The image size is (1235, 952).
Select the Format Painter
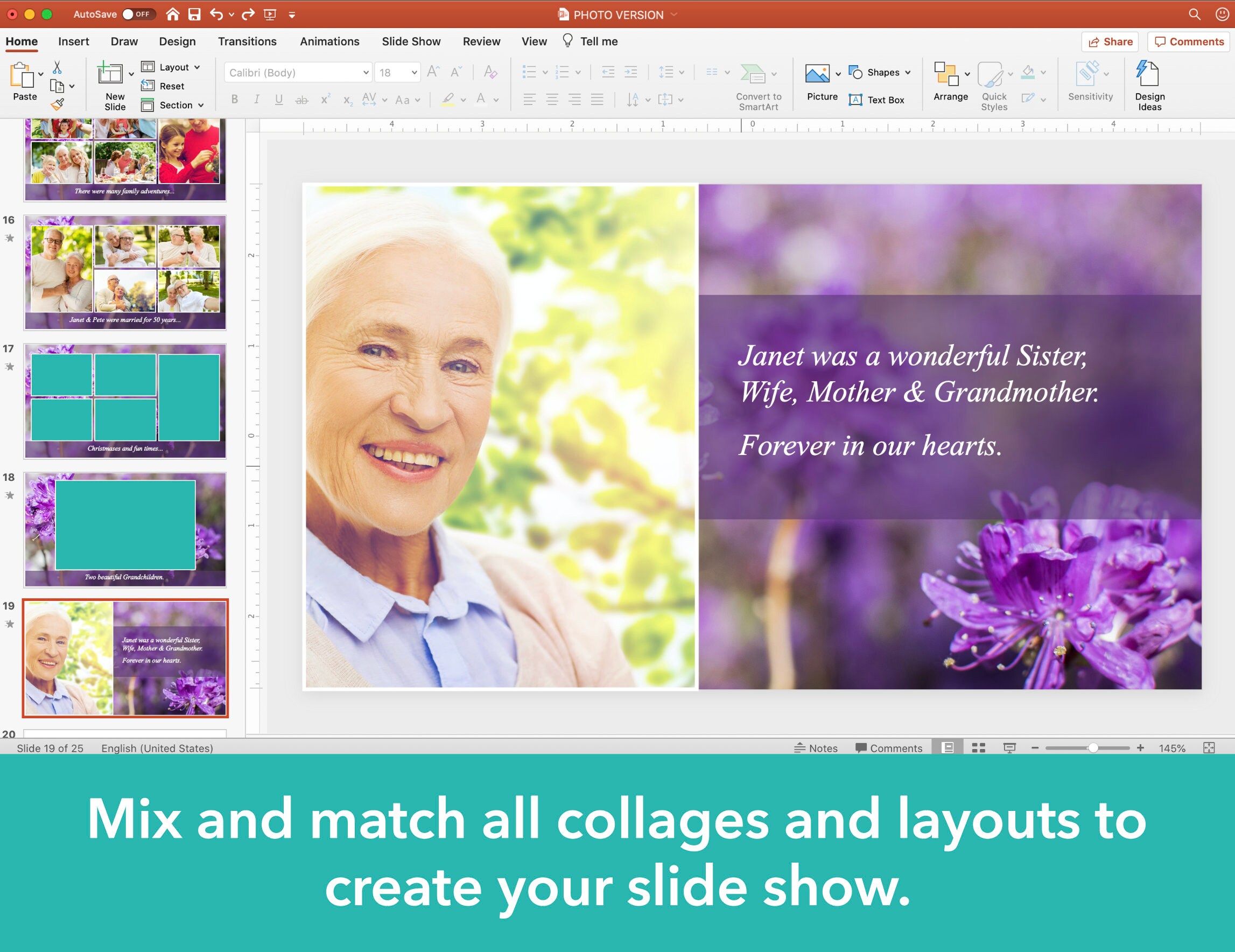(x=56, y=104)
